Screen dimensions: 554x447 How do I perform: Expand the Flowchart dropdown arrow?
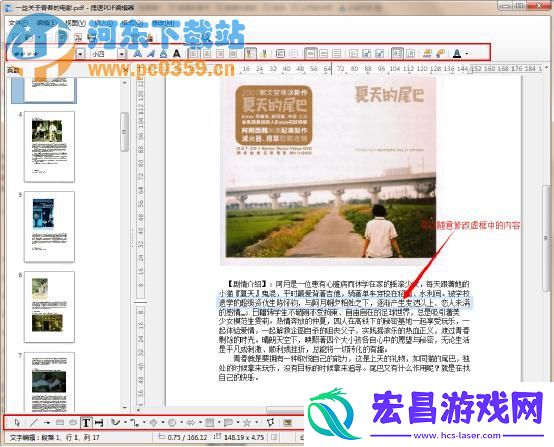[x=219, y=422]
